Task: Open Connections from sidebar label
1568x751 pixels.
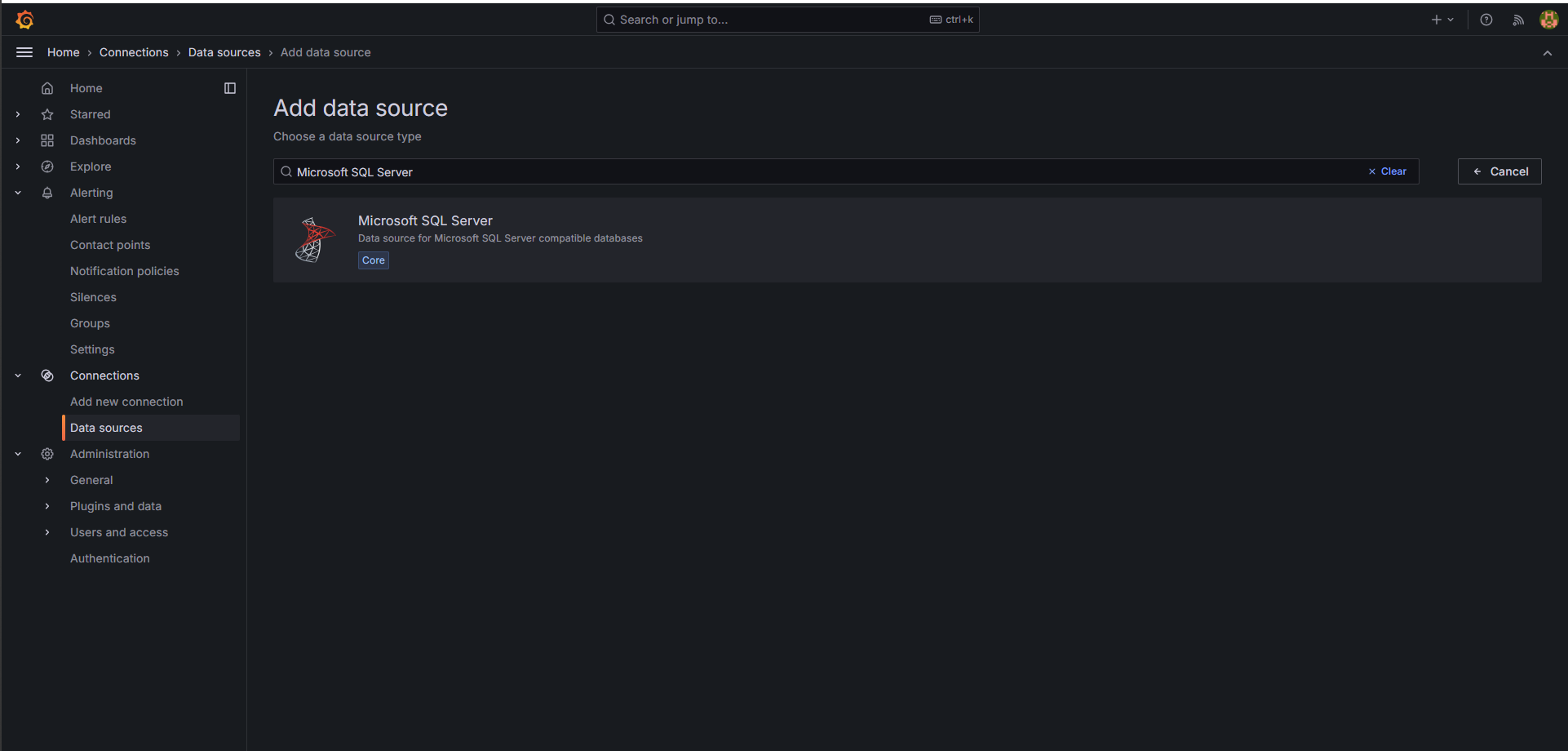Action: pyautogui.click(x=104, y=375)
